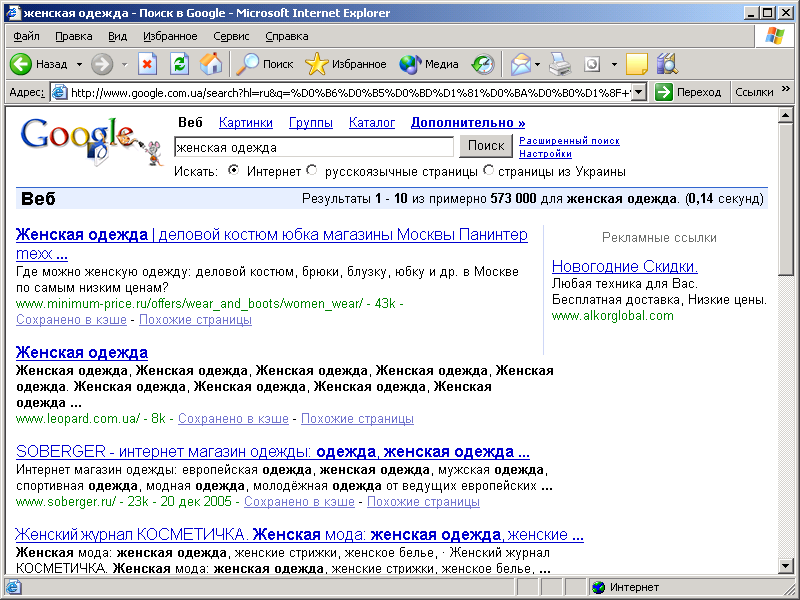This screenshot has height=600, width=800.
Task: Open the SOBERGER интернет магазин result
Action: coord(272,452)
